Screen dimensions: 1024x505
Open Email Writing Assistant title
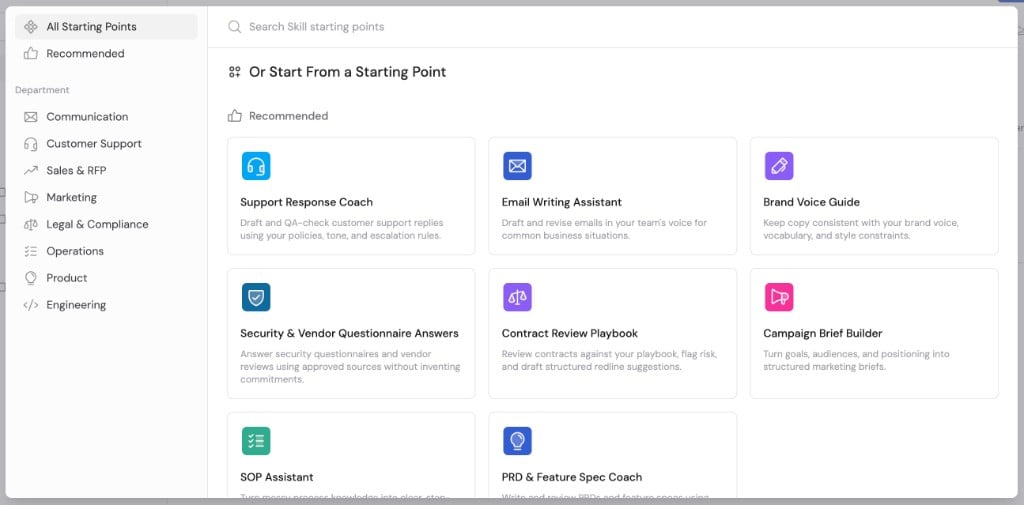click(x=562, y=203)
